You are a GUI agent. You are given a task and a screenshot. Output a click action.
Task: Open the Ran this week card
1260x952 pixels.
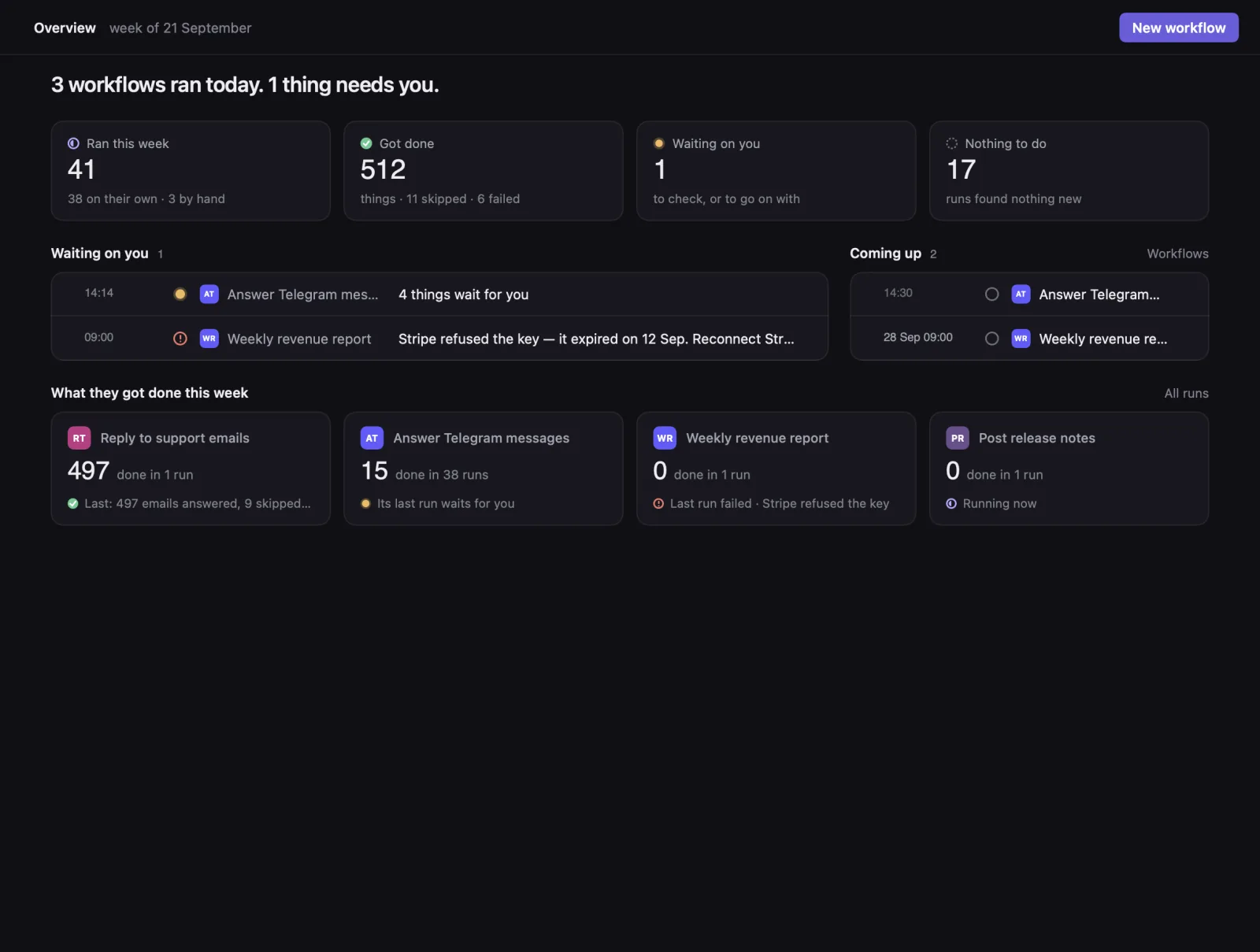tap(191, 171)
